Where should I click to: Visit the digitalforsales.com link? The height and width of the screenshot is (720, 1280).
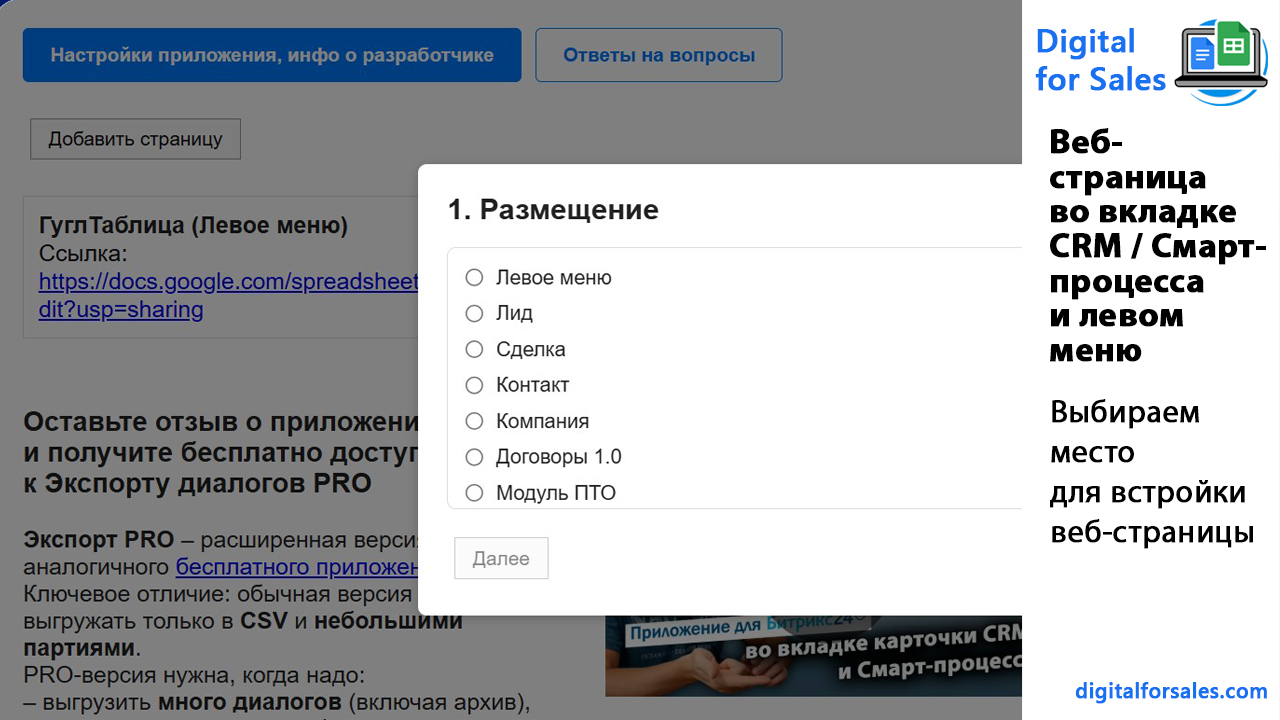1171,691
